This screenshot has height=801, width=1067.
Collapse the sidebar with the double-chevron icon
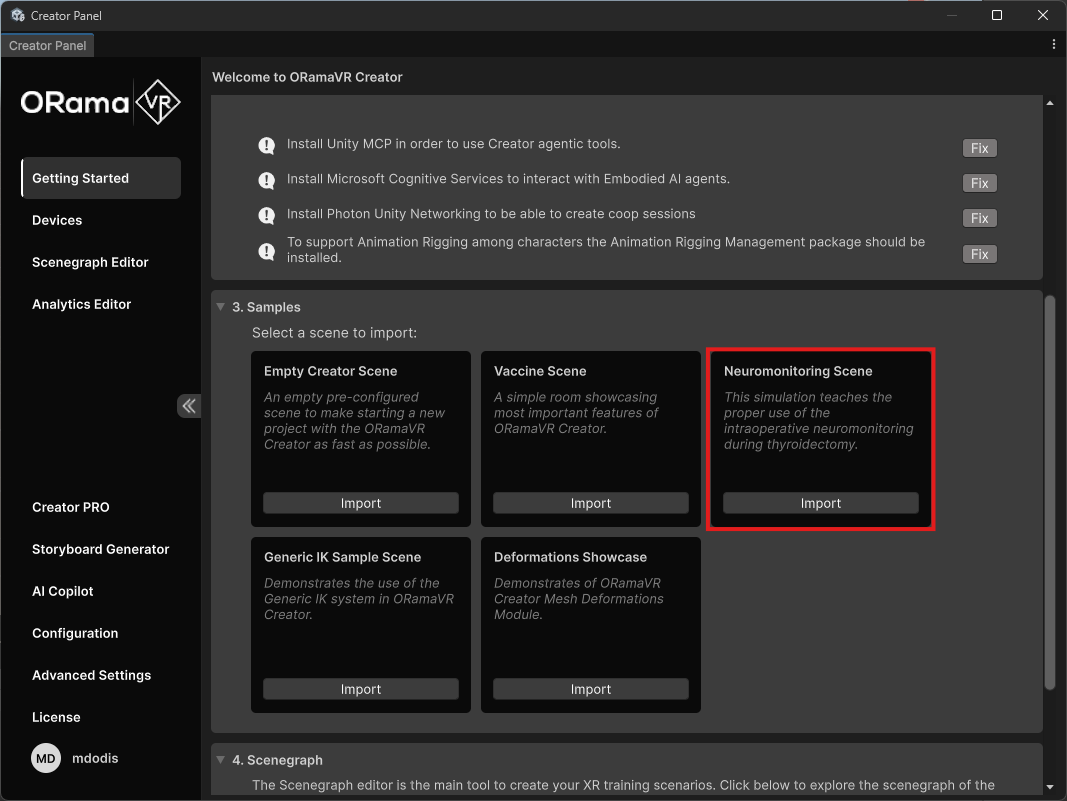[x=188, y=406]
